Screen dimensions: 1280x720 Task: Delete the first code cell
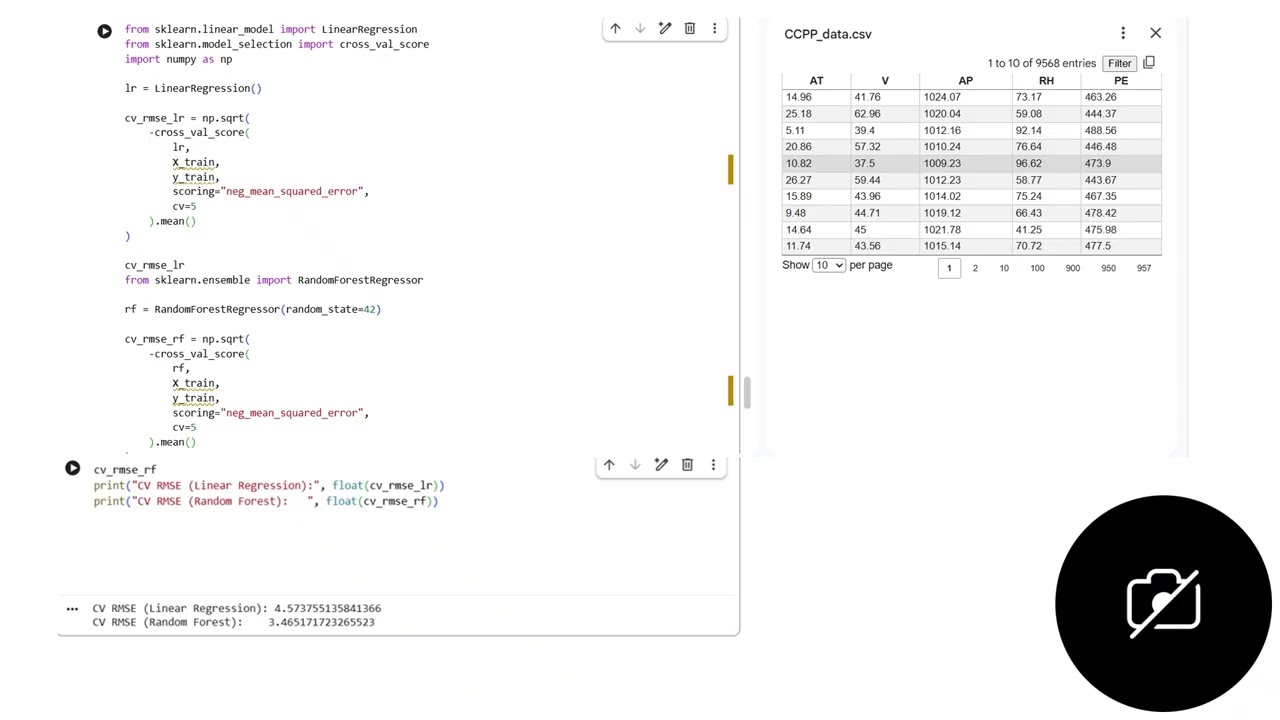[x=689, y=29]
